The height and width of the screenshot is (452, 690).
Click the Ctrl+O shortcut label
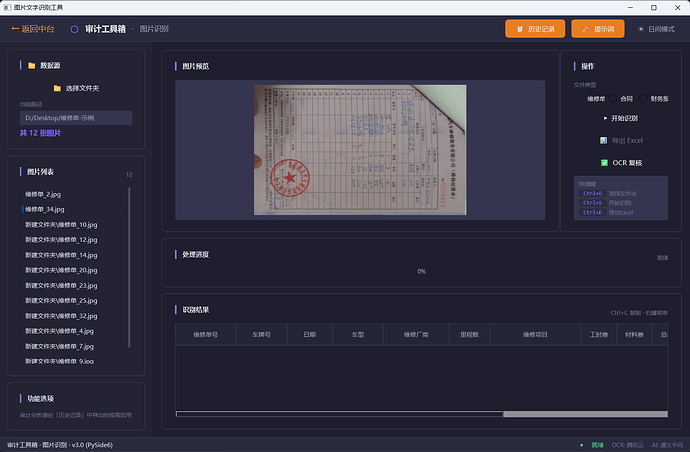coord(592,193)
